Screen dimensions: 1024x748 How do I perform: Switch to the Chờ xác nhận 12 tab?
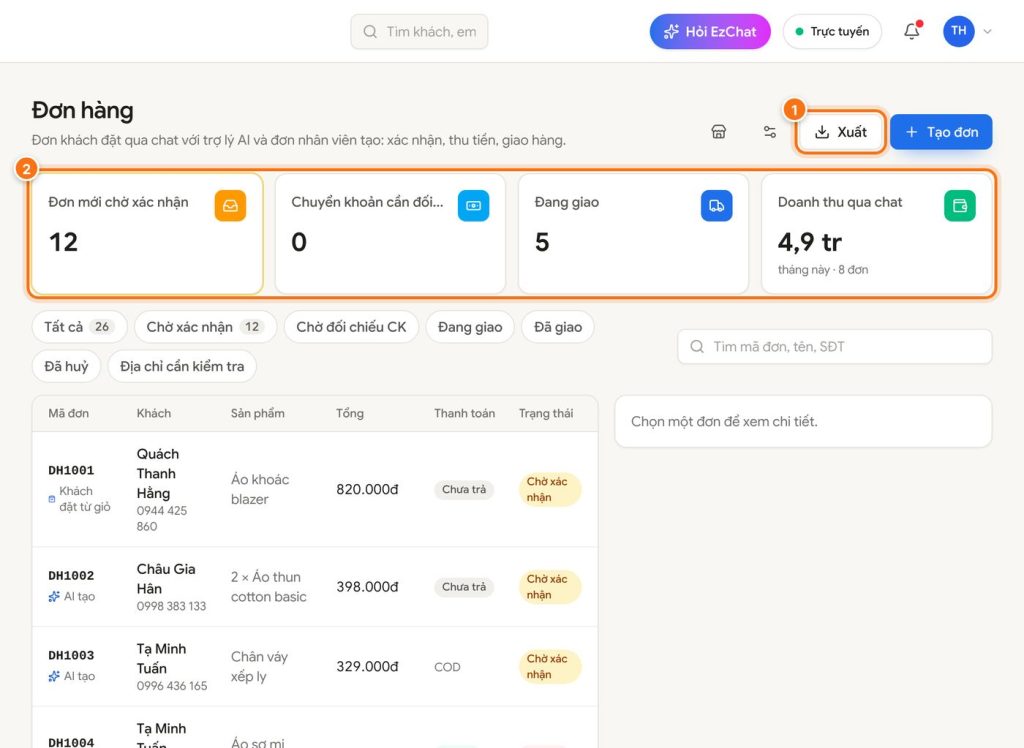(x=205, y=327)
